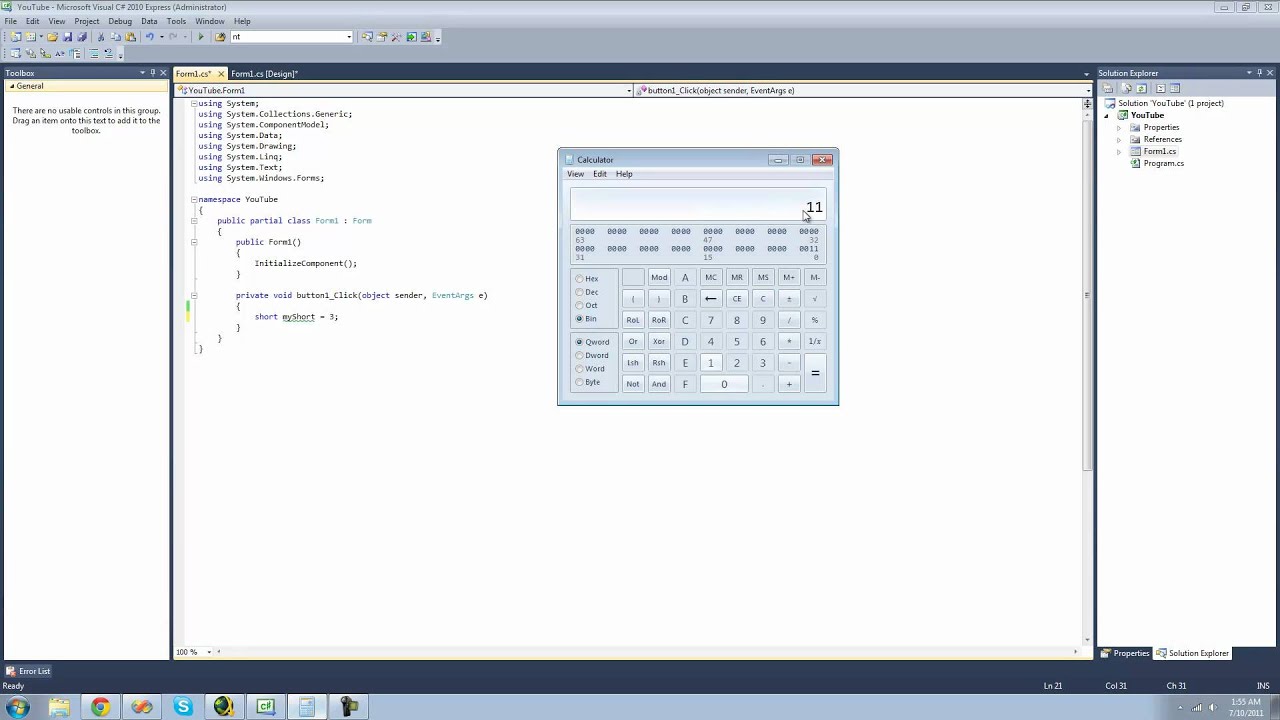Pin the Toolbox panel with auto-hide icon
Viewport: 1280px width, 720px height.
pyautogui.click(x=152, y=73)
